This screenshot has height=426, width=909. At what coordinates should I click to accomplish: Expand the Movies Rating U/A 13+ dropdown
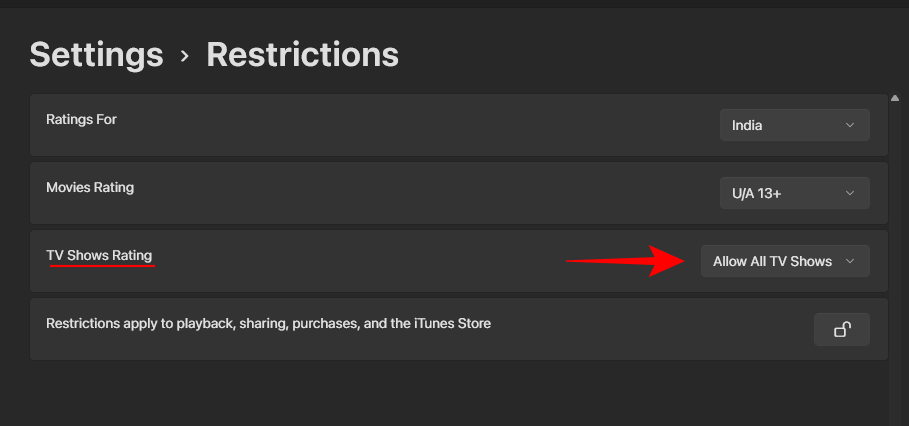794,193
